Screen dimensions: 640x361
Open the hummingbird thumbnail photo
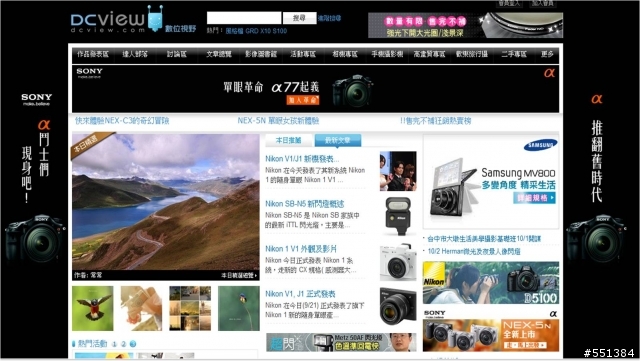click(x=93, y=308)
